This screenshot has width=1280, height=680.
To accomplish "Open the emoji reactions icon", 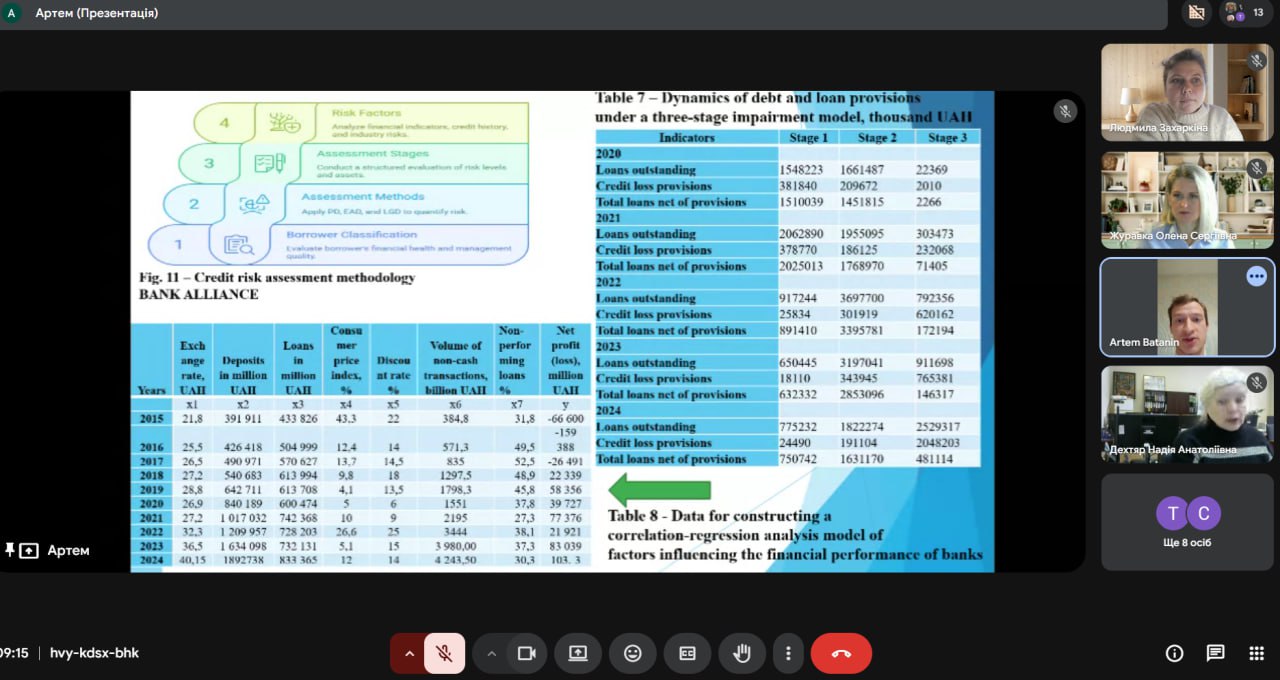I will (632, 653).
